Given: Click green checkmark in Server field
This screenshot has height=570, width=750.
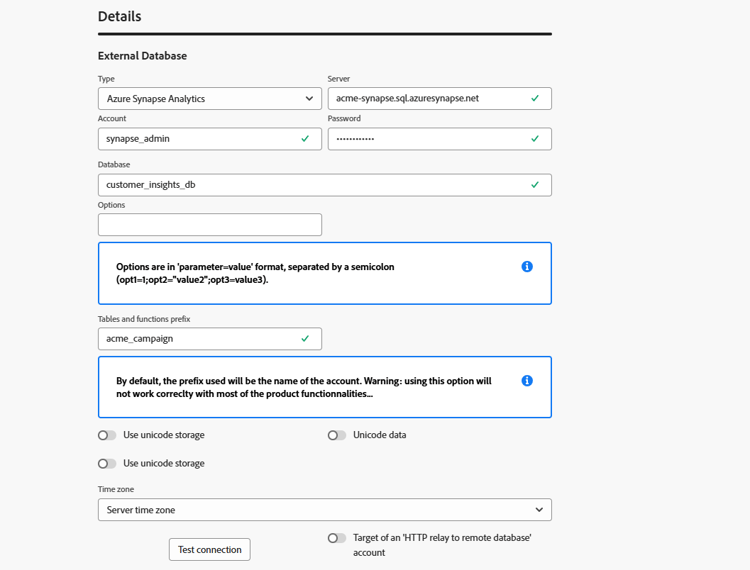Looking at the screenshot, I should (x=535, y=99).
